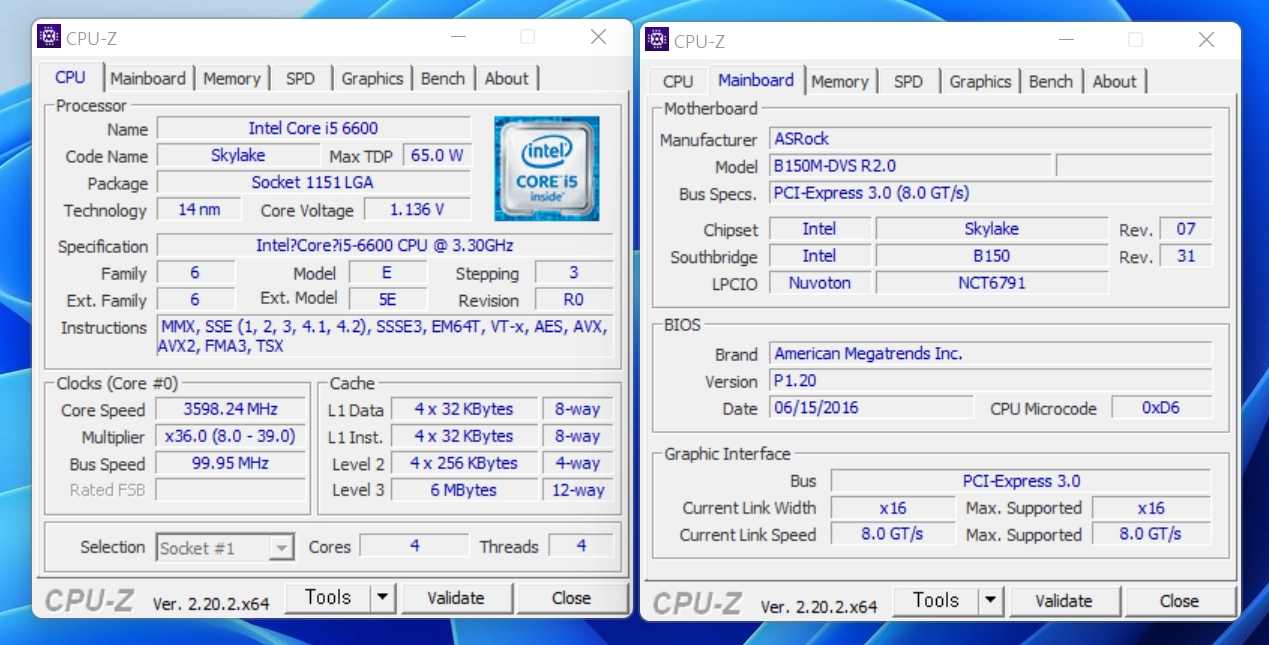
Task: Click BIOS Date value 06/15/2016
Action: [871, 407]
